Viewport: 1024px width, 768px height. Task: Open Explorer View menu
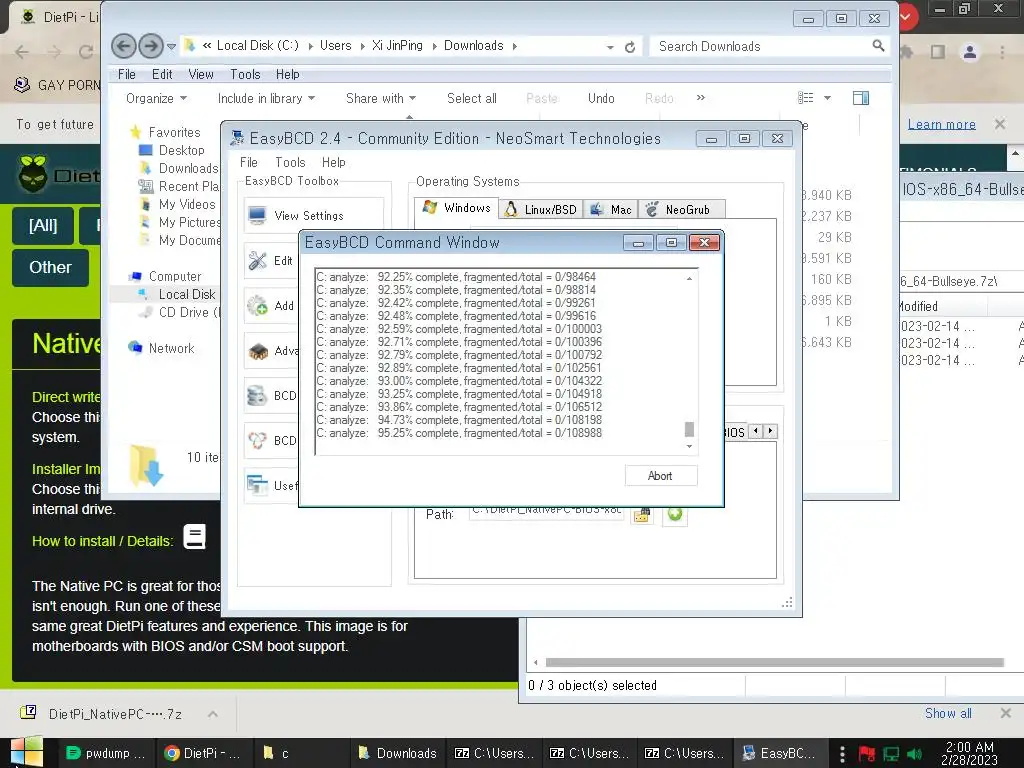tap(201, 74)
